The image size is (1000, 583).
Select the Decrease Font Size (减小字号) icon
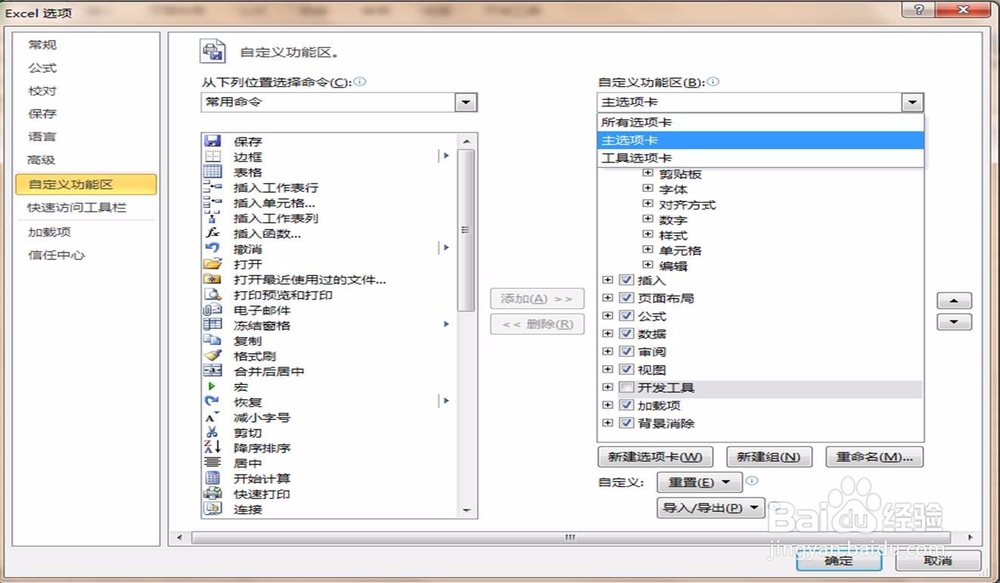(212, 417)
